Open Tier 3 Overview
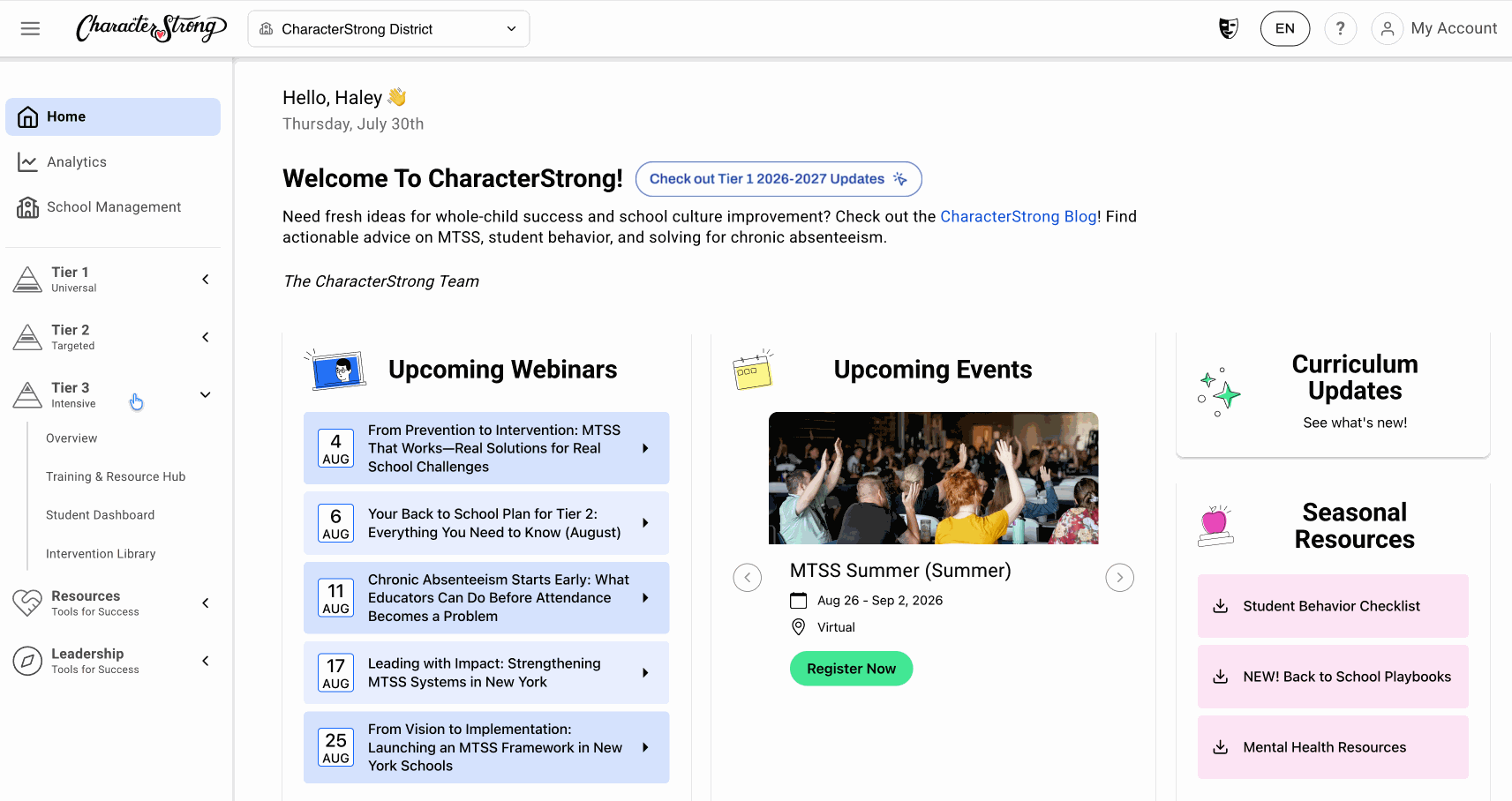The width and height of the screenshot is (1512, 801). pyautogui.click(x=71, y=438)
